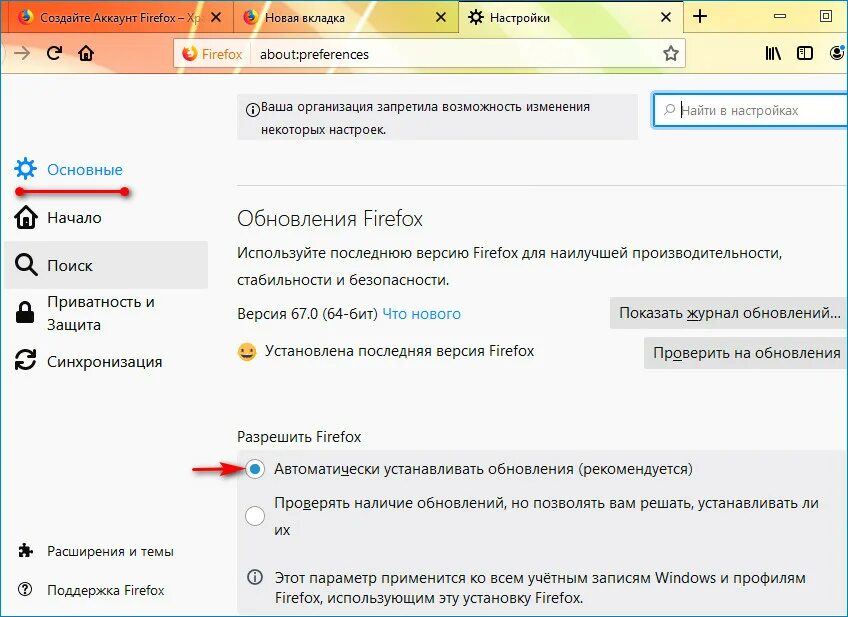Viewport: 848px width, 617px height.
Task: Reload the current page
Action: point(54,53)
